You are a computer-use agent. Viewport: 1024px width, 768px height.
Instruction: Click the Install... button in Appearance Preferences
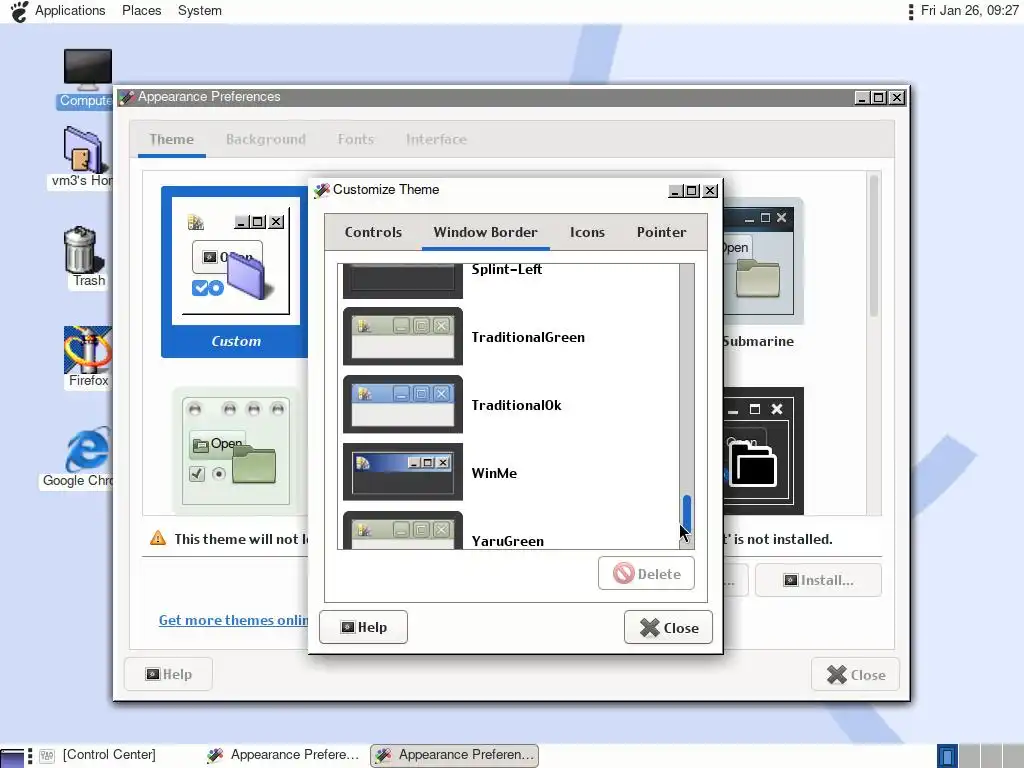pos(818,580)
